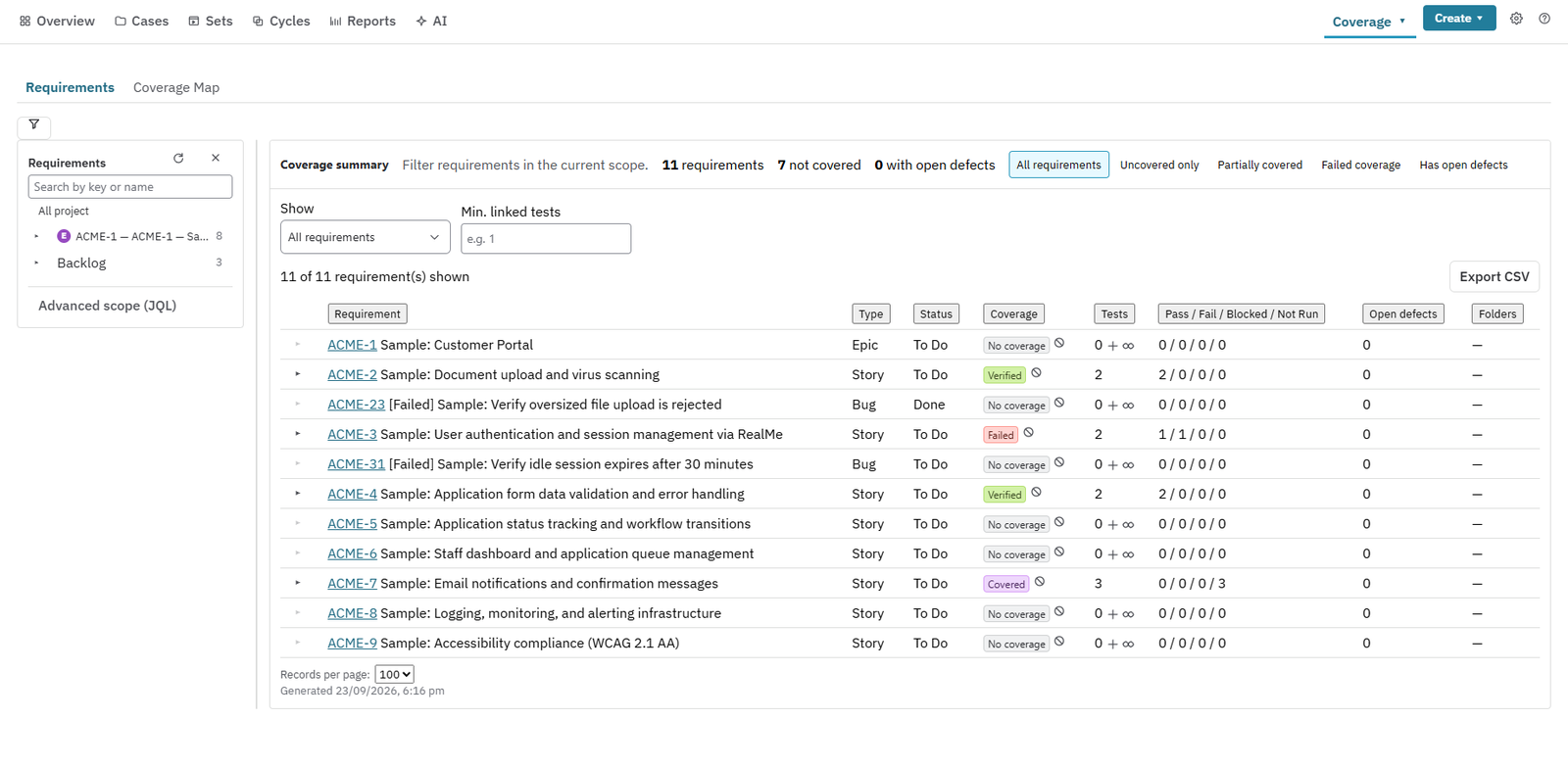The width and height of the screenshot is (1568, 767).
Task: Open the Coverage dropdown in top bar
Action: tap(1369, 22)
